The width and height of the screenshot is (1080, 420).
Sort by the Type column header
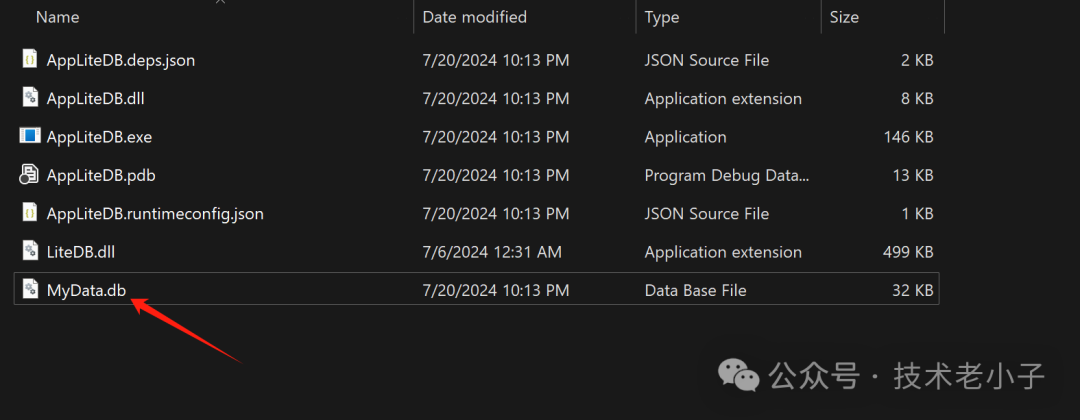(x=662, y=17)
